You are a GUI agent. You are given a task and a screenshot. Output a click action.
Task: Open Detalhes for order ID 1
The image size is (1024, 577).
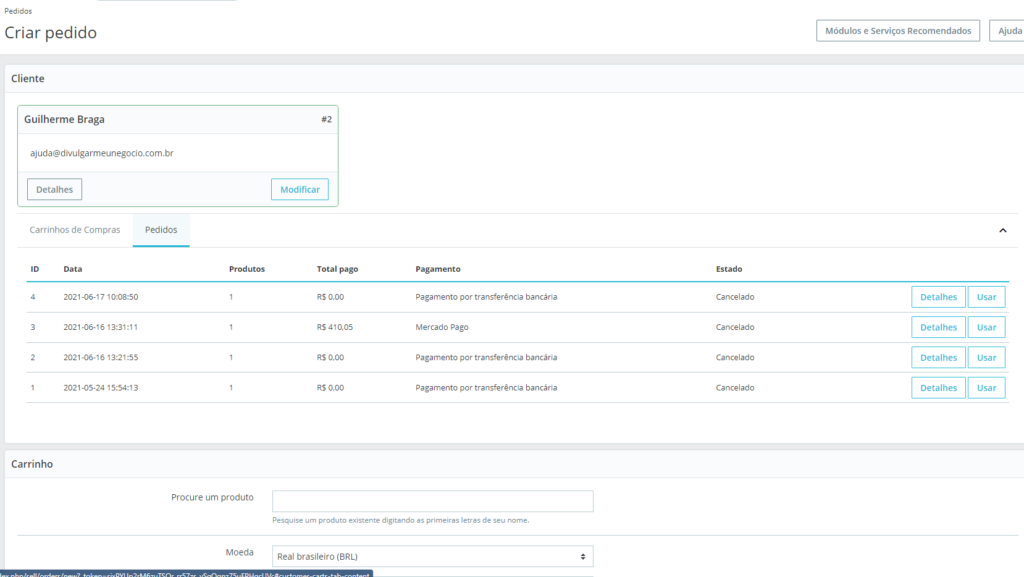[938, 388]
